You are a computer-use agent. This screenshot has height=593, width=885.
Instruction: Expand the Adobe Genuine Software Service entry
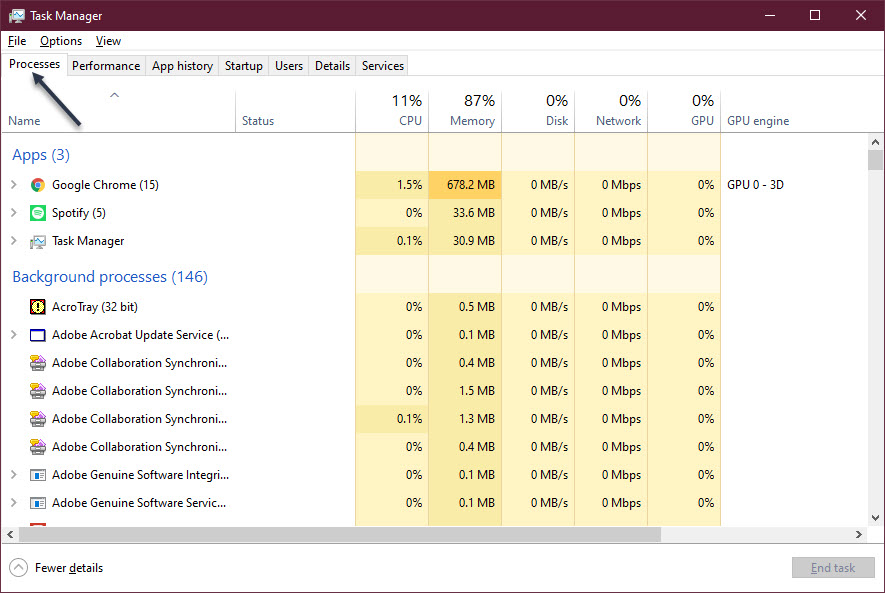click(14, 503)
